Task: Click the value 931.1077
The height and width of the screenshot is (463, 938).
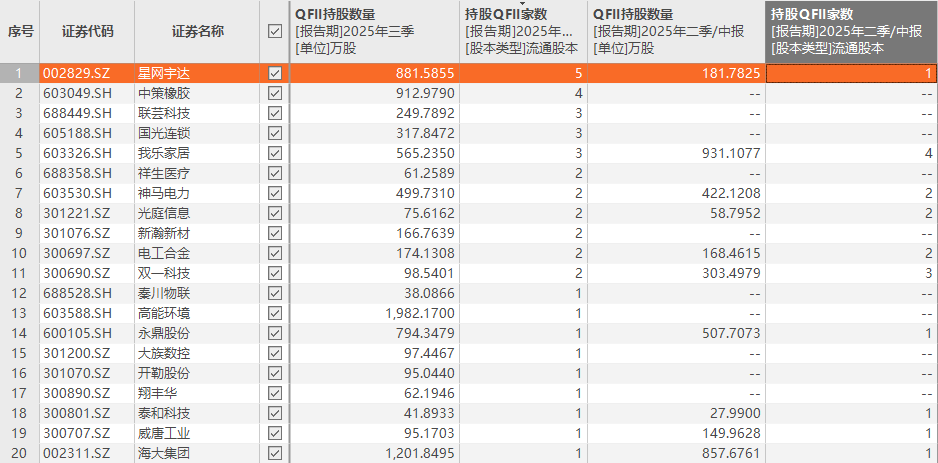Action: click(731, 153)
